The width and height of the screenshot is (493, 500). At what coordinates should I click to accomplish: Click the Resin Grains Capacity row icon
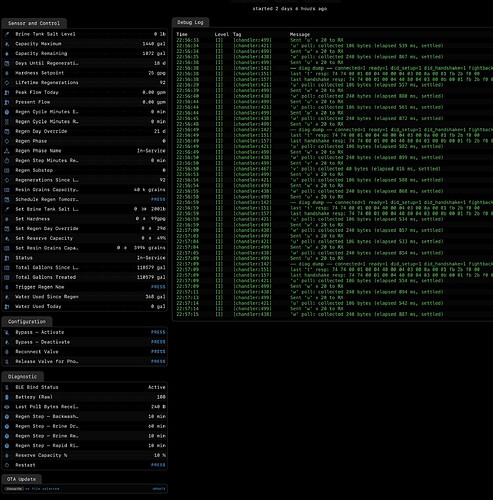(x=7, y=190)
